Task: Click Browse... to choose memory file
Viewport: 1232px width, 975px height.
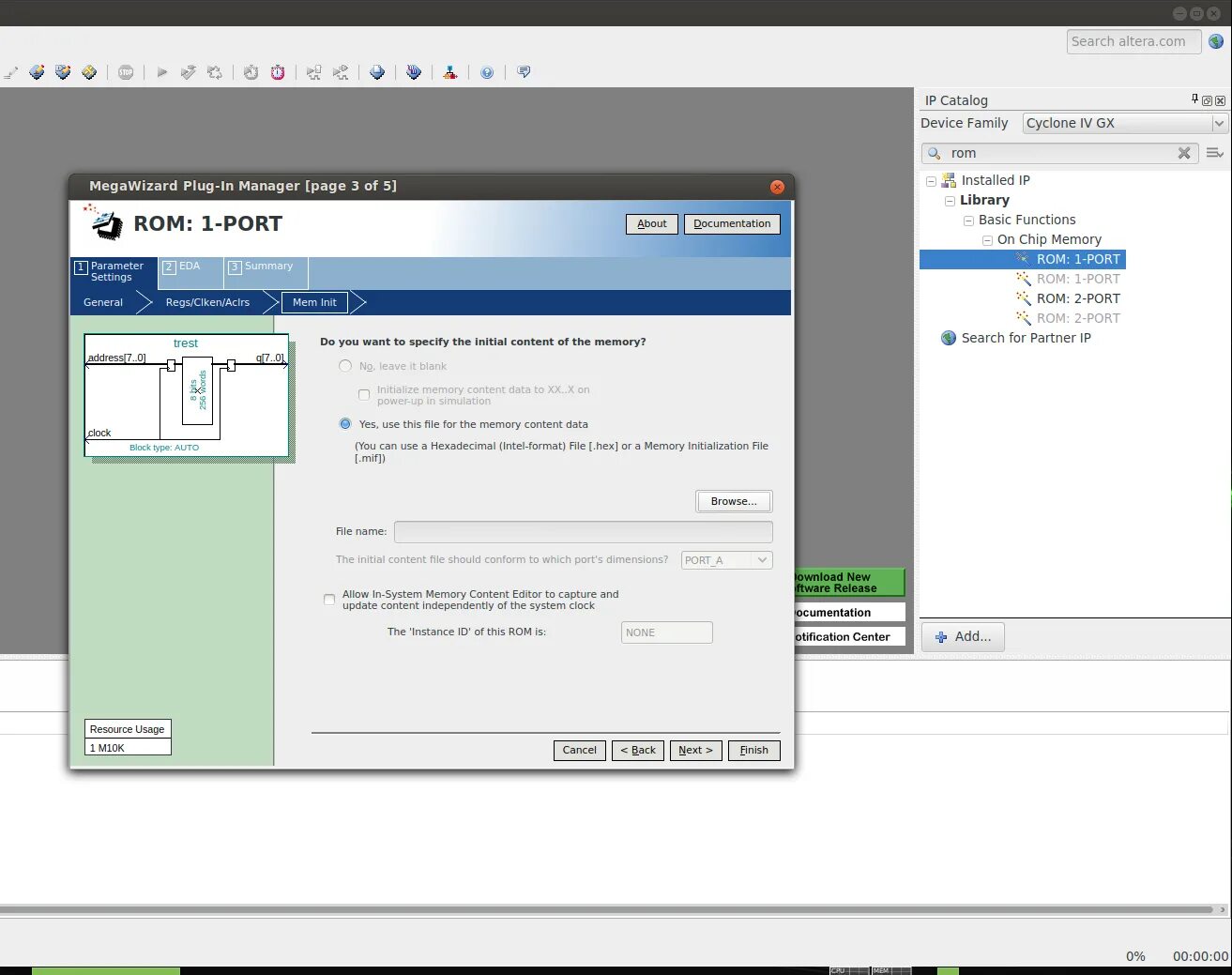Action: point(734,501)
